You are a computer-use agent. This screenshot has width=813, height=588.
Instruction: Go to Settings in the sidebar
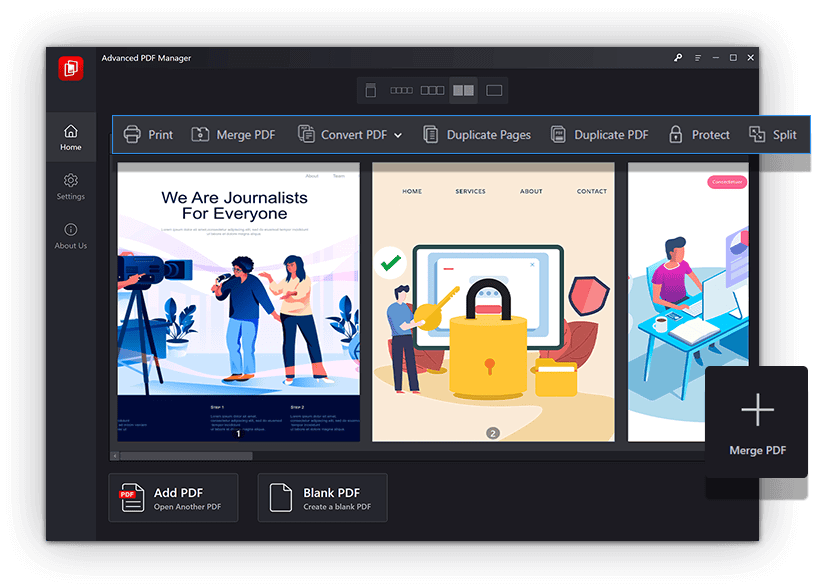71,186
